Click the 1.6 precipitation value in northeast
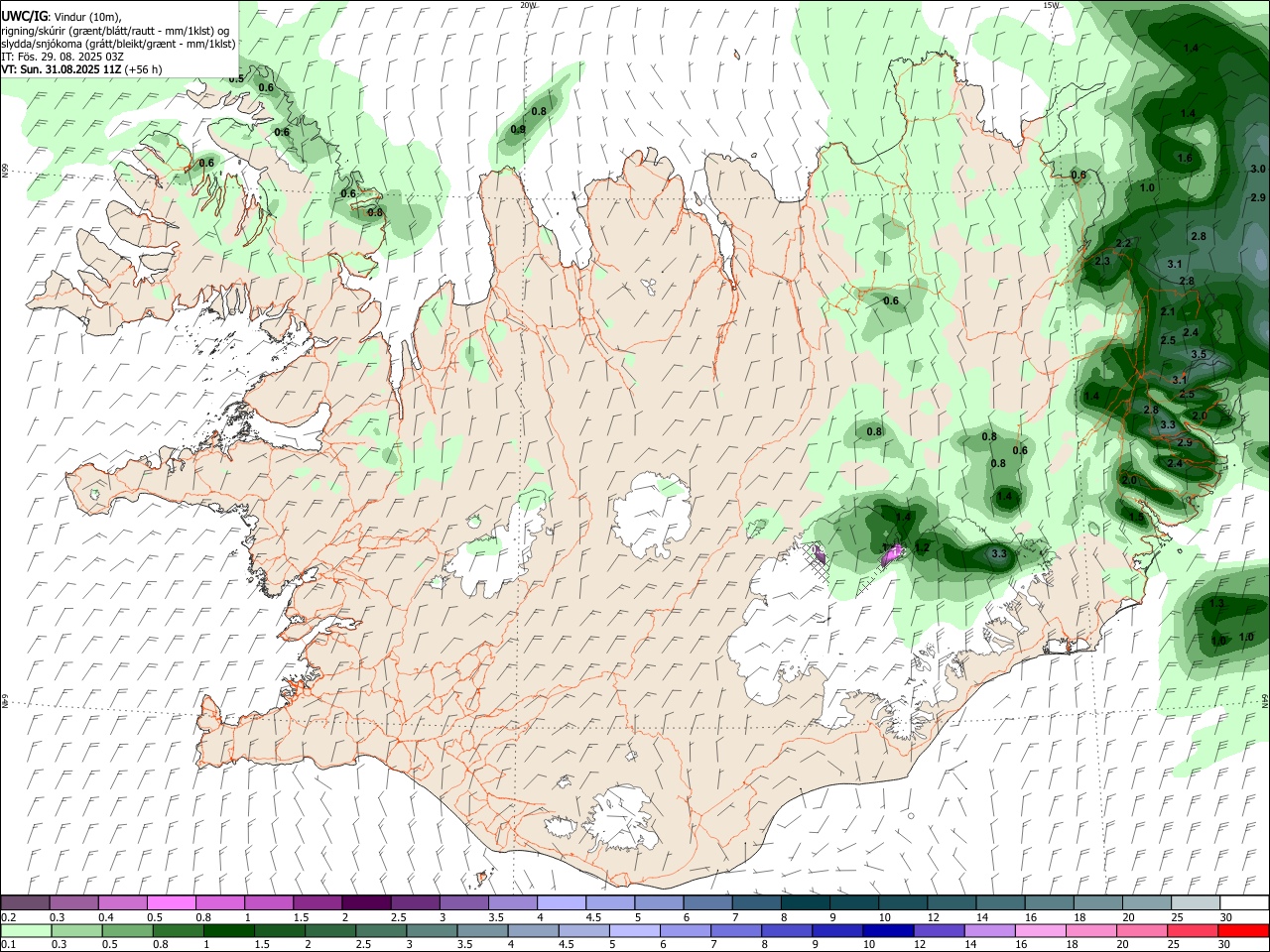The image size is (1270, 952). 1185,158
